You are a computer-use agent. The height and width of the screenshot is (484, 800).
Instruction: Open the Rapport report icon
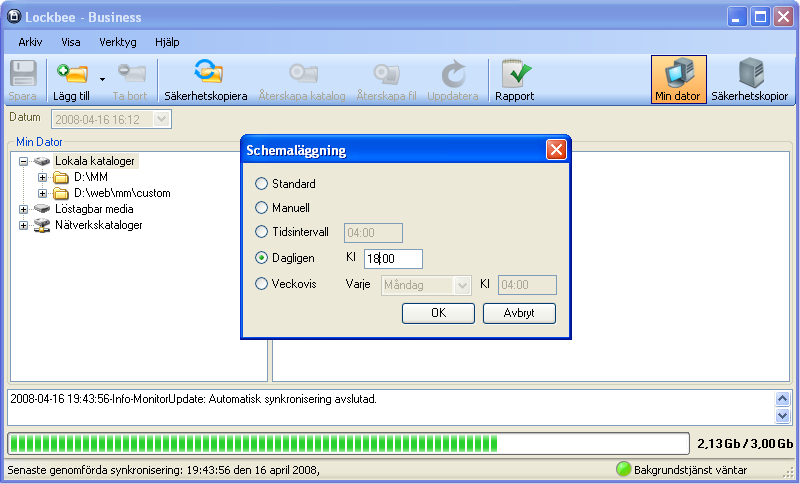515,74
